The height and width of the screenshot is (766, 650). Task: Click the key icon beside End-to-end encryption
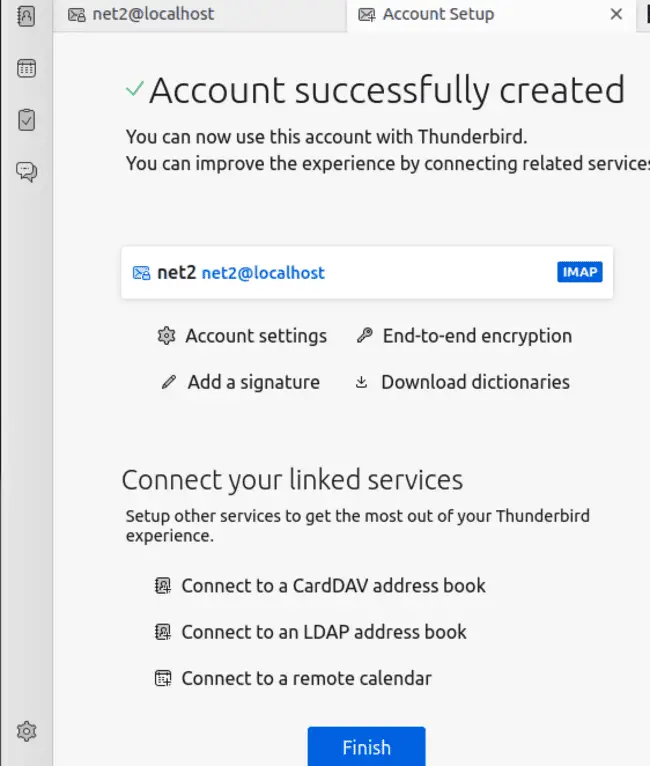click(x=365, y=336)
